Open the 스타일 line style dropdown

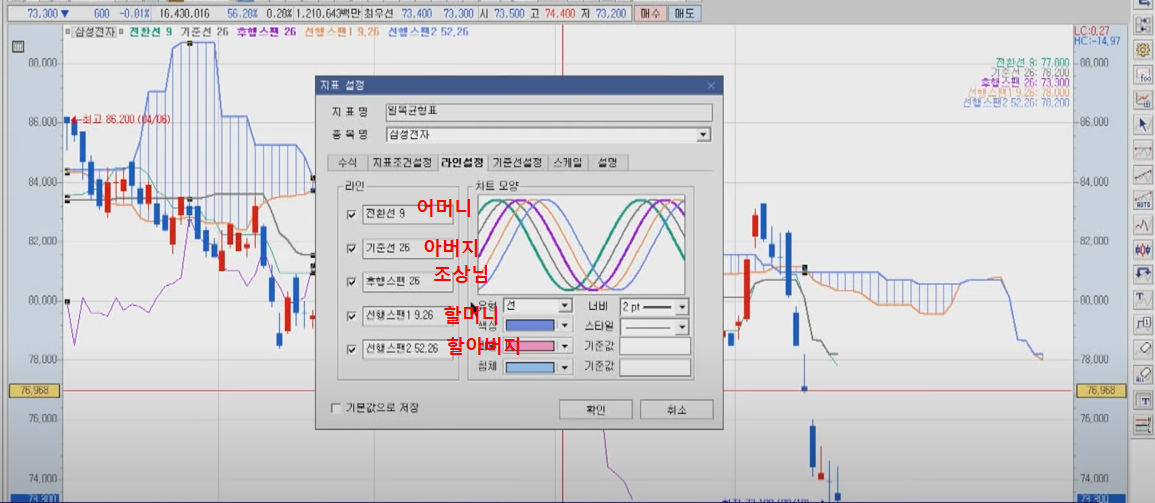[x=682, y=326]
